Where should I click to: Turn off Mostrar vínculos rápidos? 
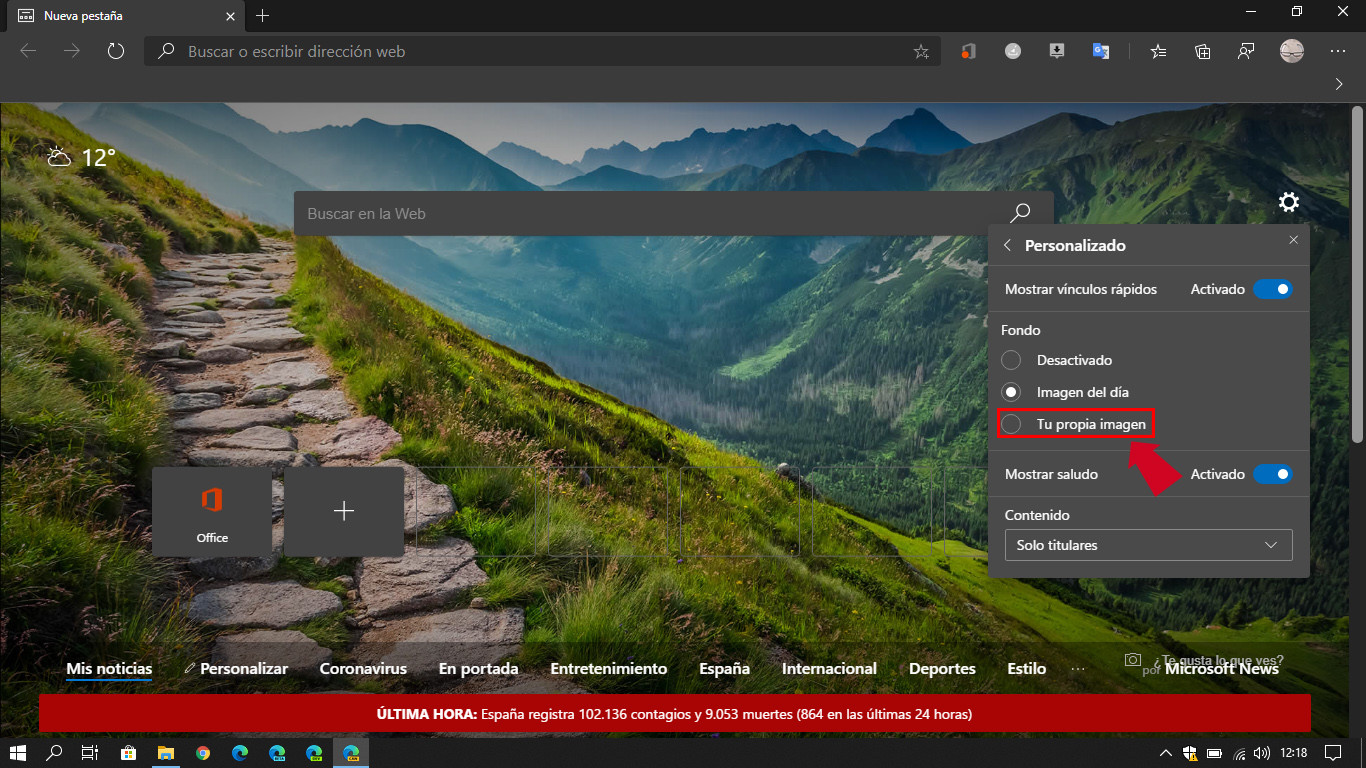pos(1272,289)
